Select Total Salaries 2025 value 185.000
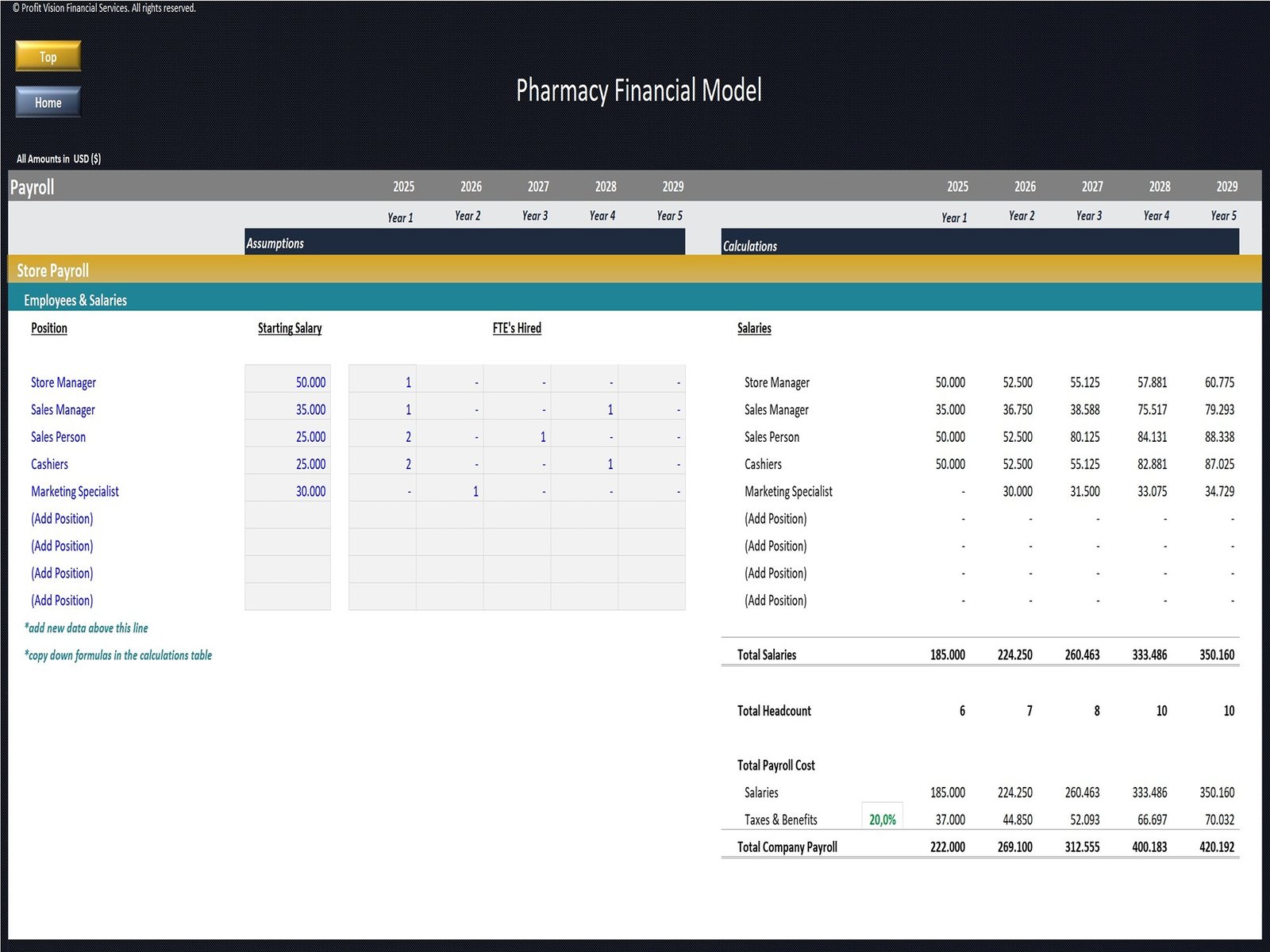Viewport: 1270px width, 952px height. (947, 654)
